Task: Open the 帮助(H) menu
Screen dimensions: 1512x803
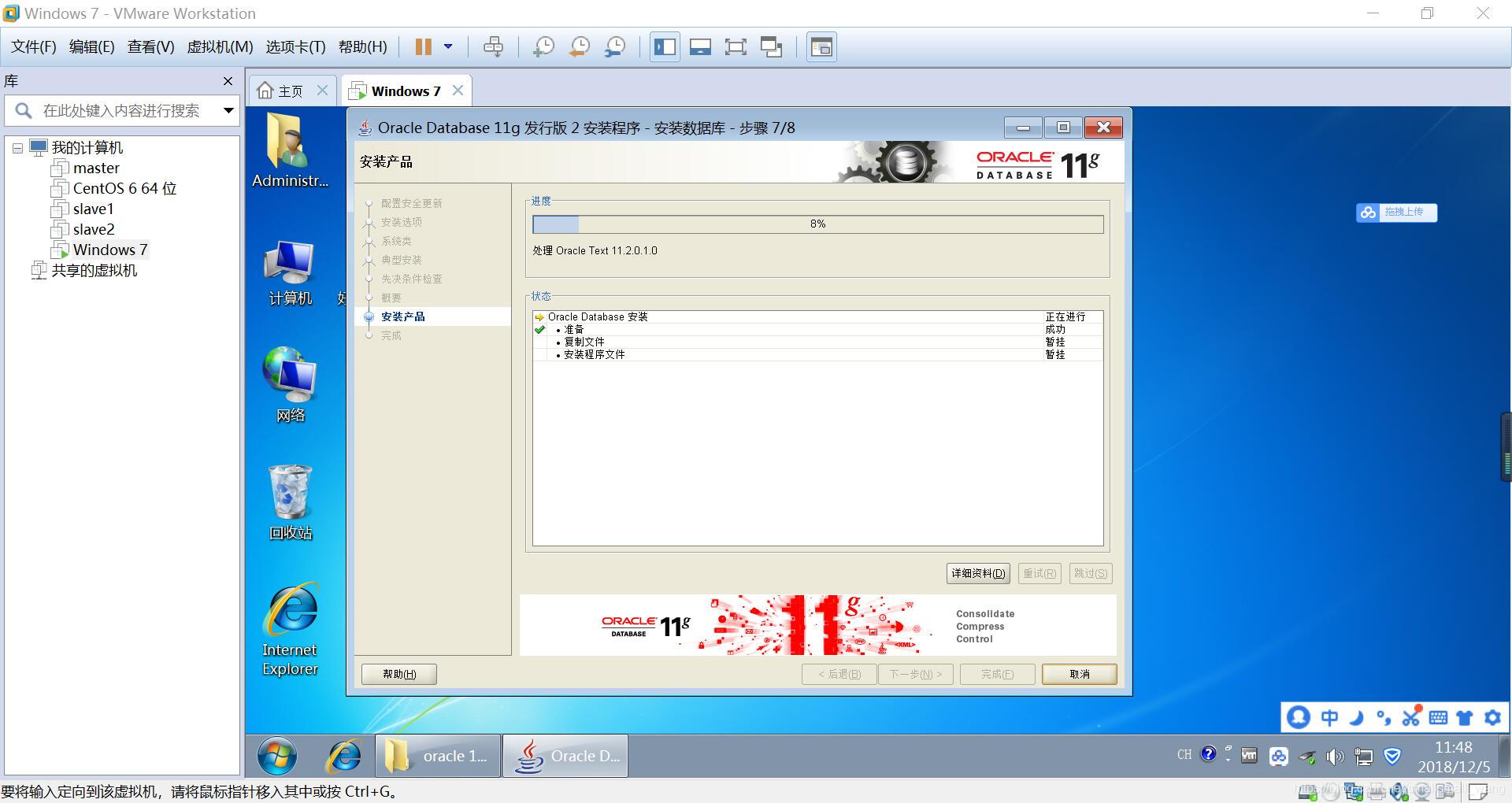Action: point(363,47)
